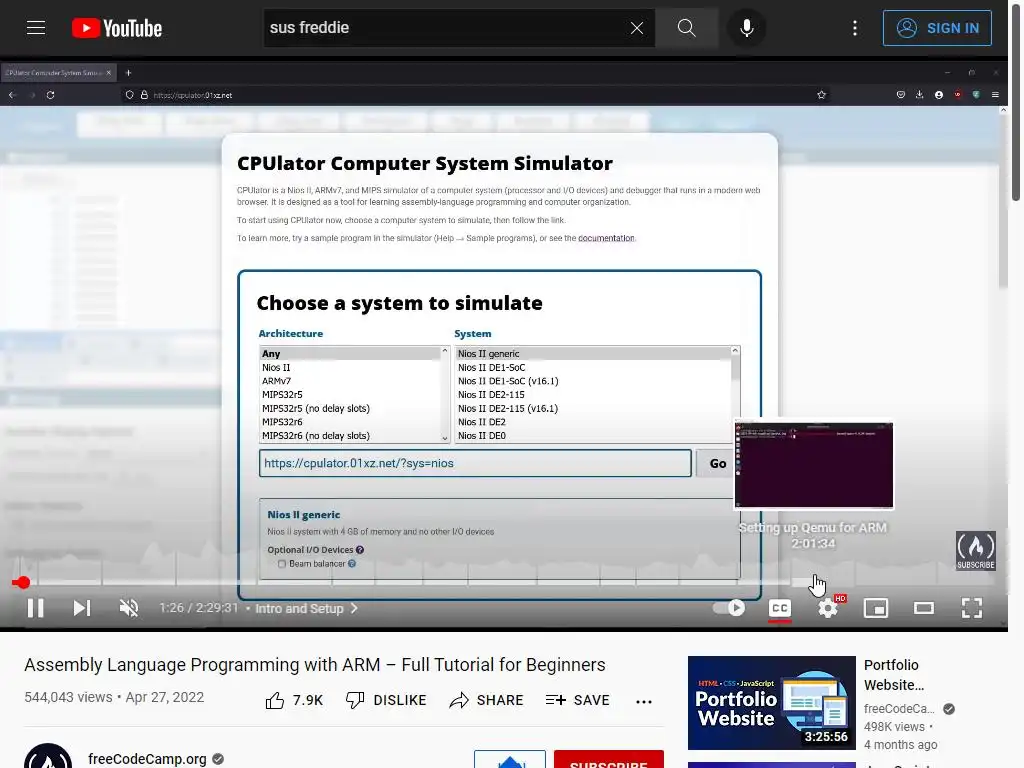Open the three-dot settings menu in header
The image size is (1024, 768).
(854, 28)
